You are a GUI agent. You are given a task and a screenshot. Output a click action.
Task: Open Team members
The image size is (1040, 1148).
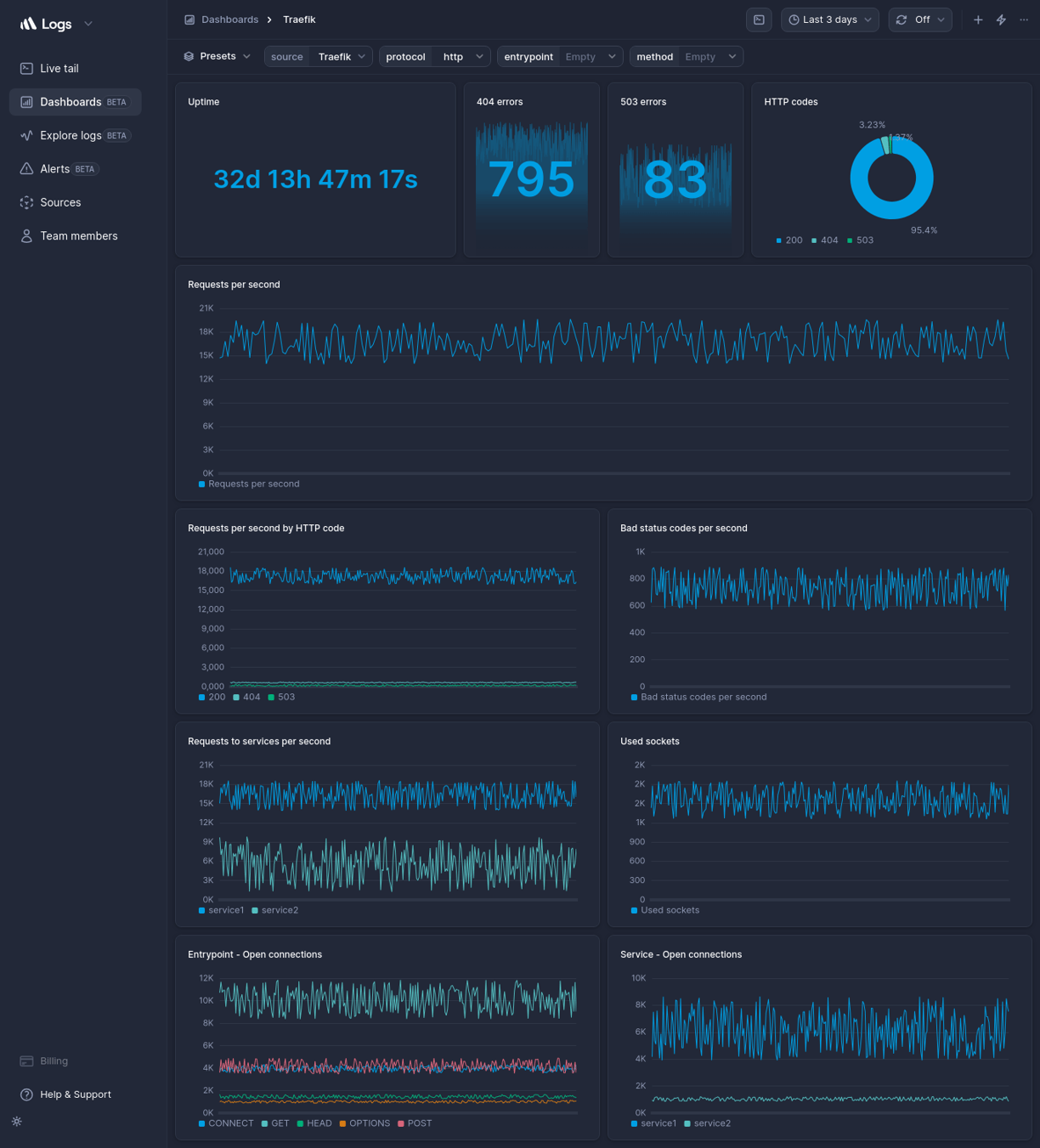tap(78, 235)
